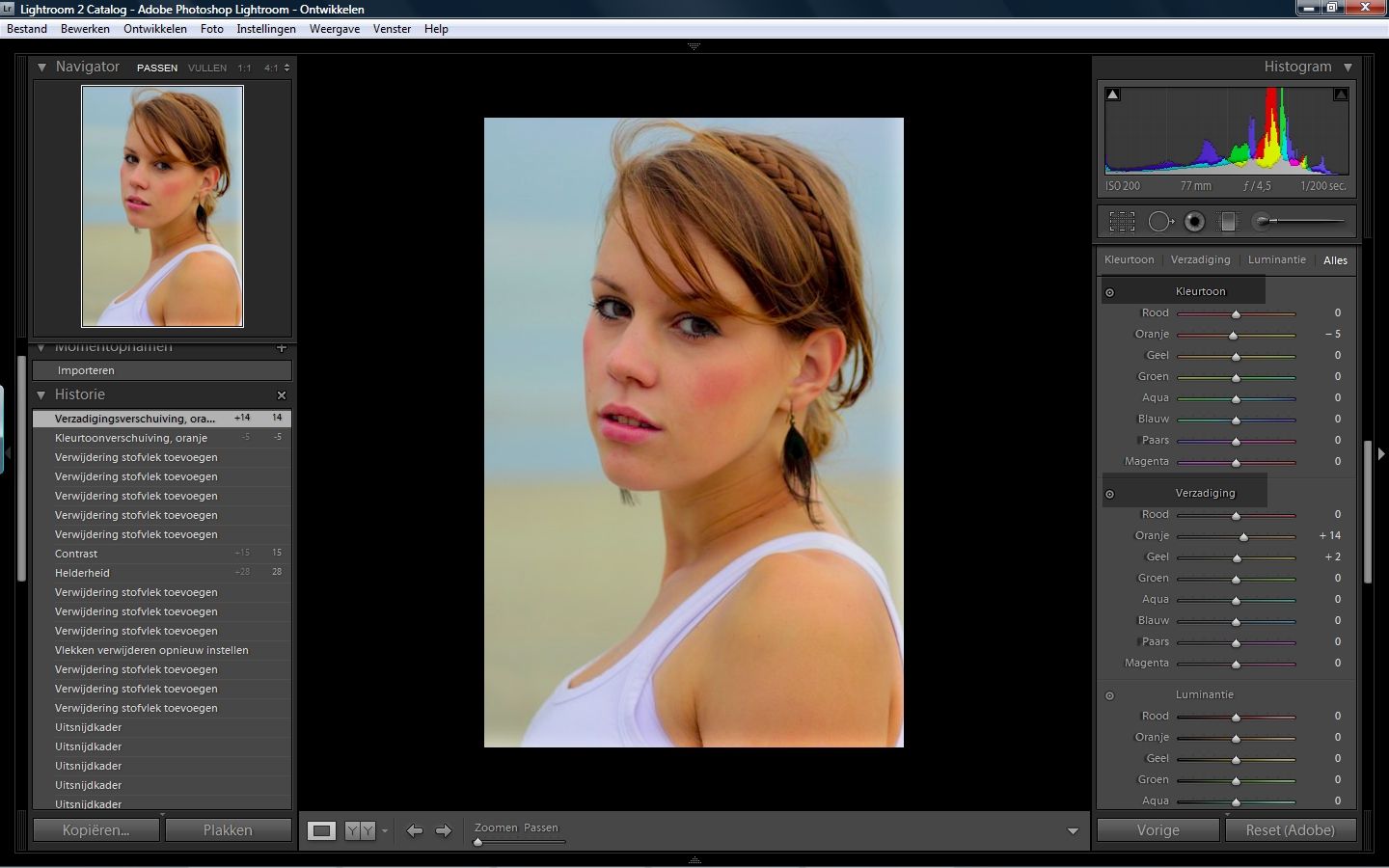The width and height of the screenshot is (1389, 868).
Task: Hide the left panel group
Action: point(7,451)
